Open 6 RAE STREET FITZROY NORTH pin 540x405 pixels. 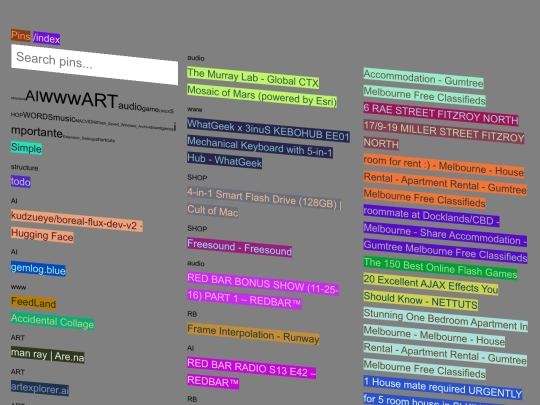click(x=441, y=114)
